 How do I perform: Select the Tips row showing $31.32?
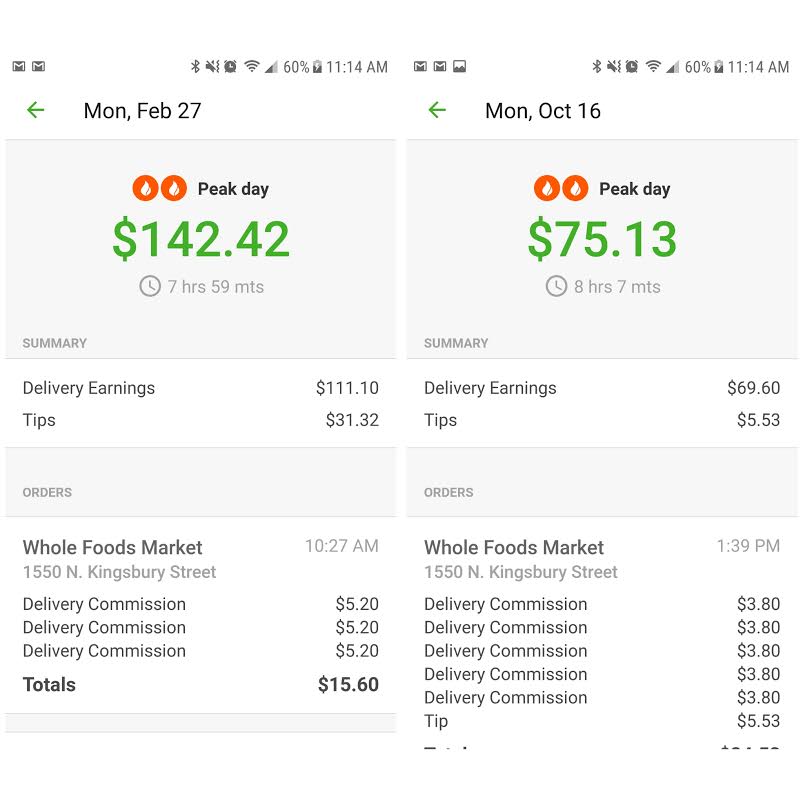(200, 420)
